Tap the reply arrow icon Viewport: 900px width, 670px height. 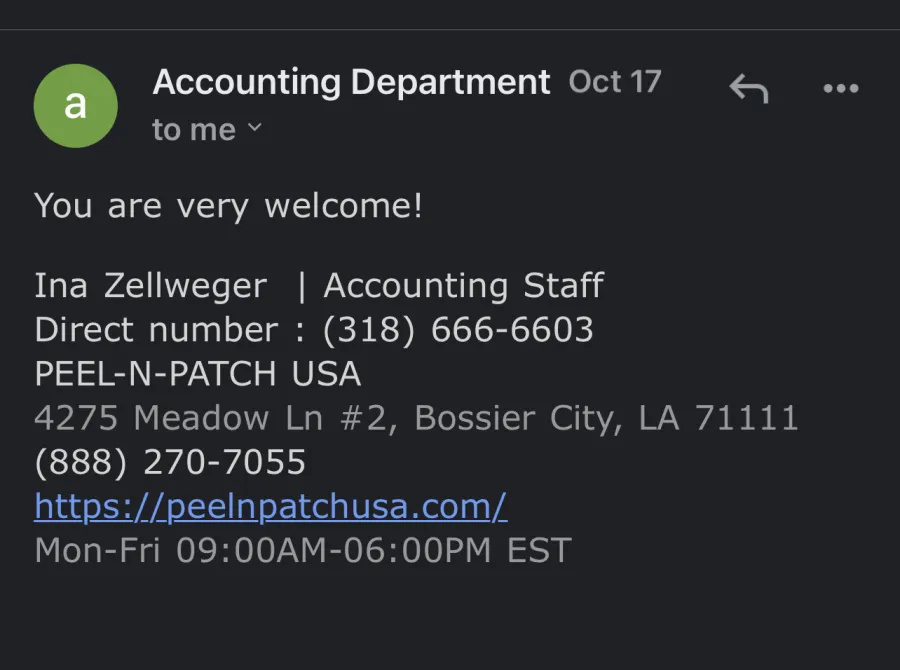[748, 88]
